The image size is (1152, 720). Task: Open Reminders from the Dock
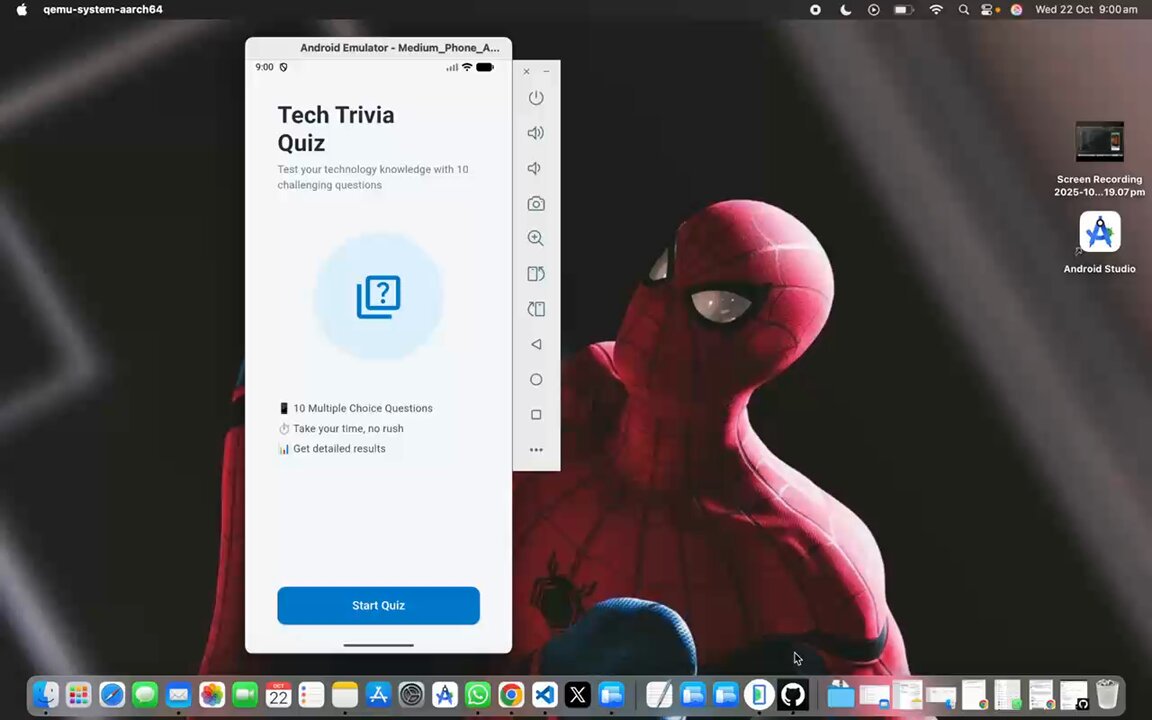[x=312, y=694]
